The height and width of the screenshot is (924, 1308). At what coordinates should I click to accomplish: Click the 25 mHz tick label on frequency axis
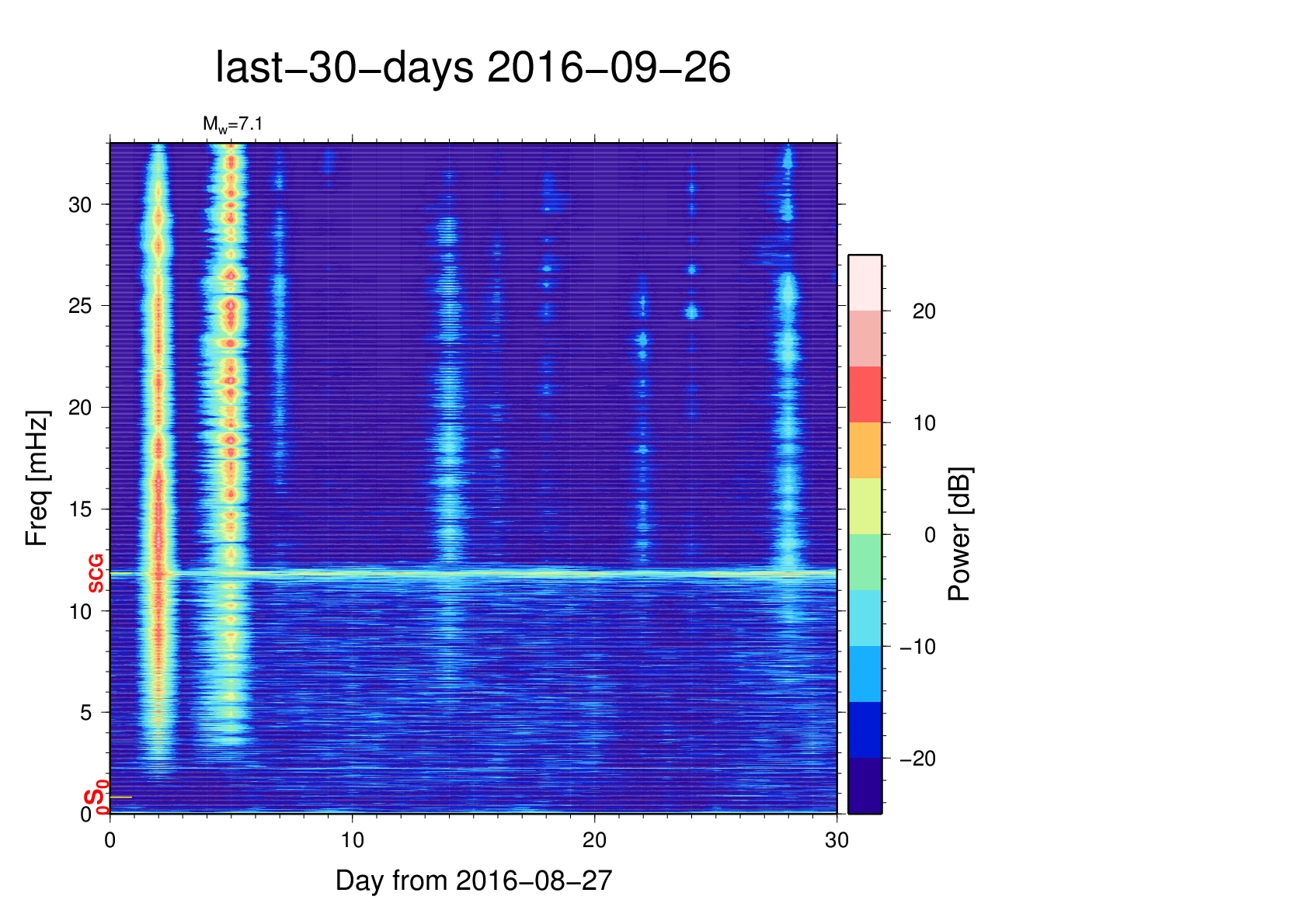[x=80, y=306]
